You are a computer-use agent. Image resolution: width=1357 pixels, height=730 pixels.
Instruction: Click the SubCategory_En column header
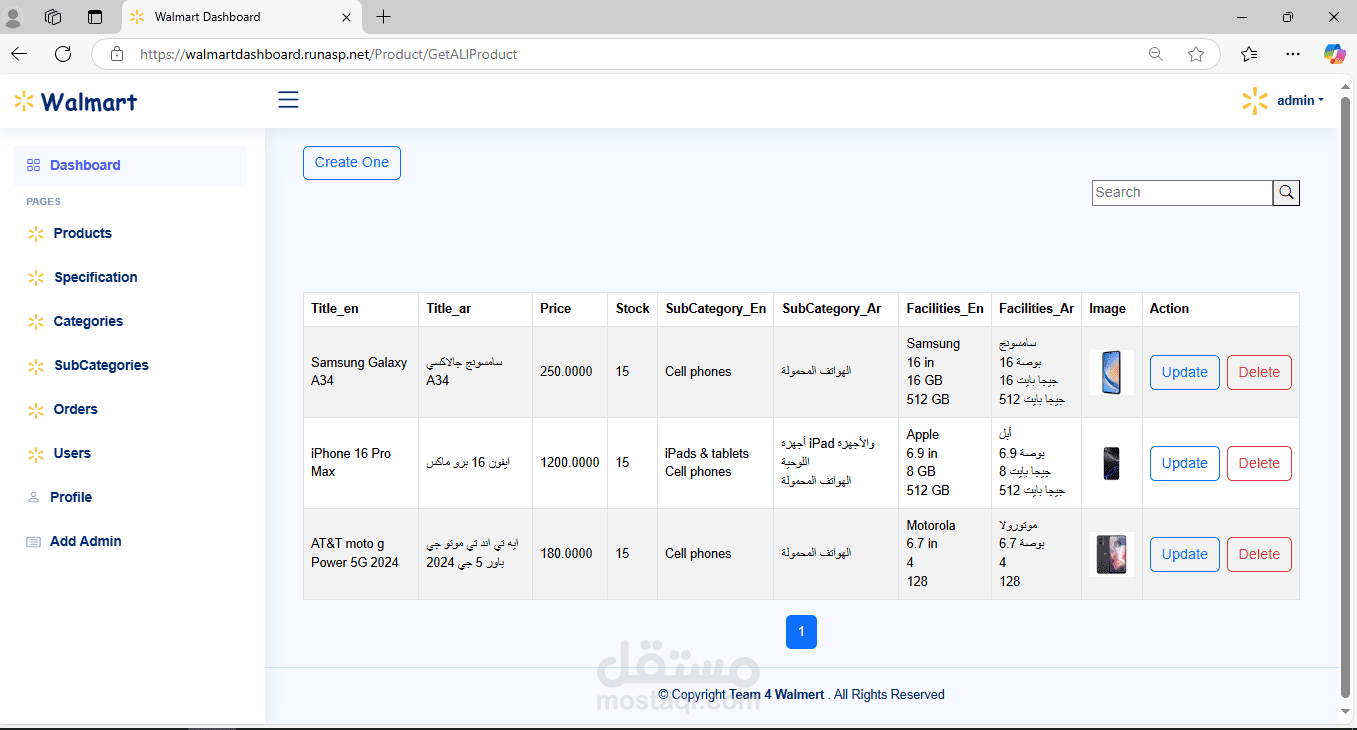(x=716, y=309)
